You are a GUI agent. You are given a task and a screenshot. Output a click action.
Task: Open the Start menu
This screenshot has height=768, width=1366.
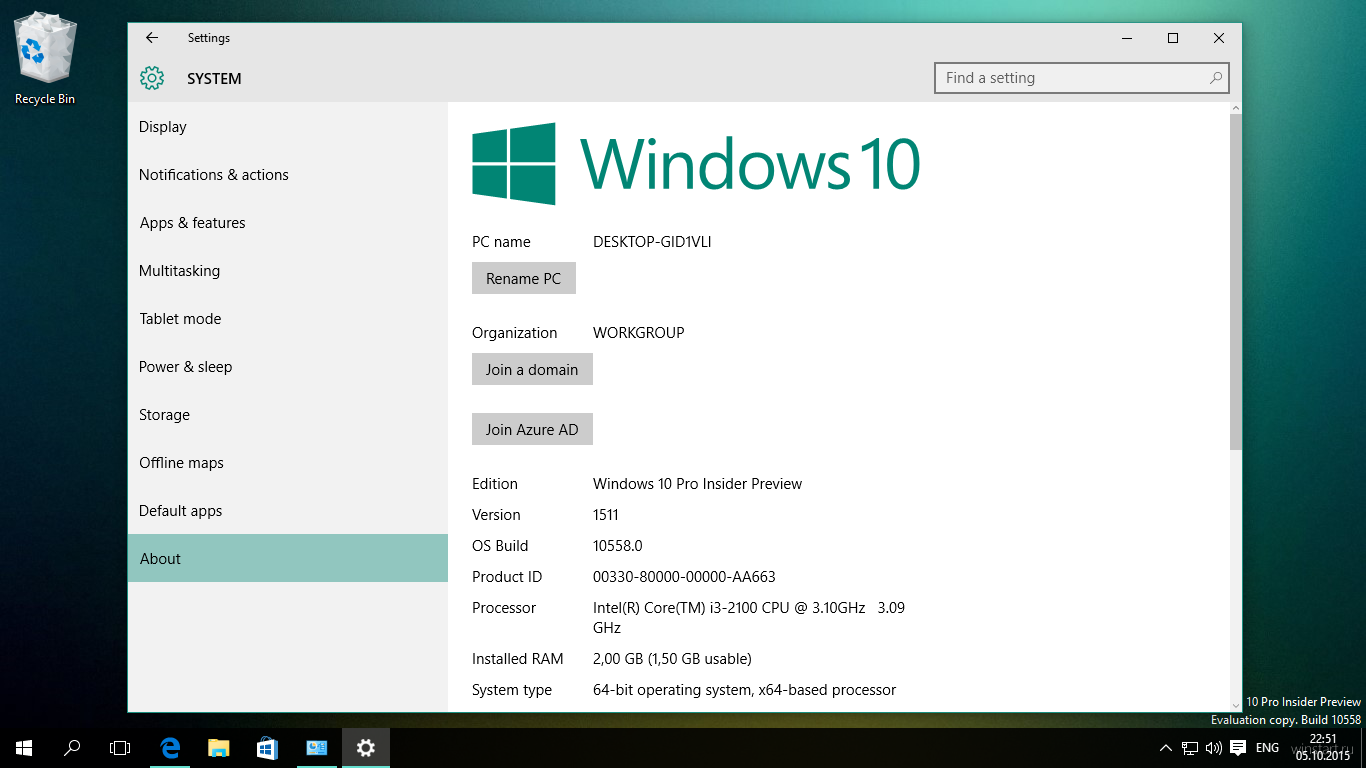point(24,748)
